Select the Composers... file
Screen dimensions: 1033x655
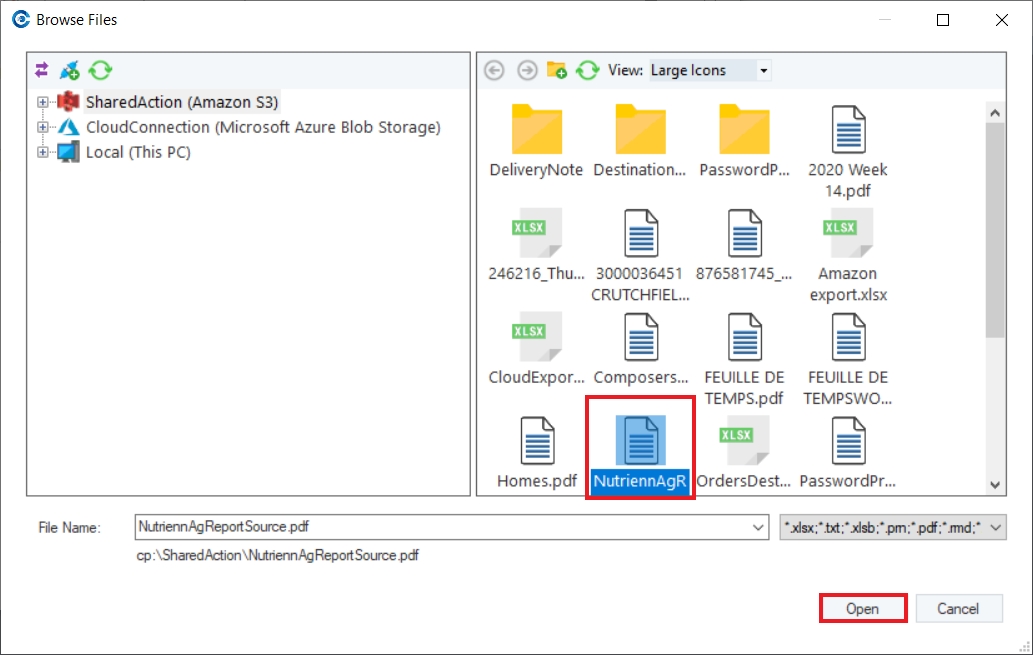pyautogui.click(x=640, y=349)
